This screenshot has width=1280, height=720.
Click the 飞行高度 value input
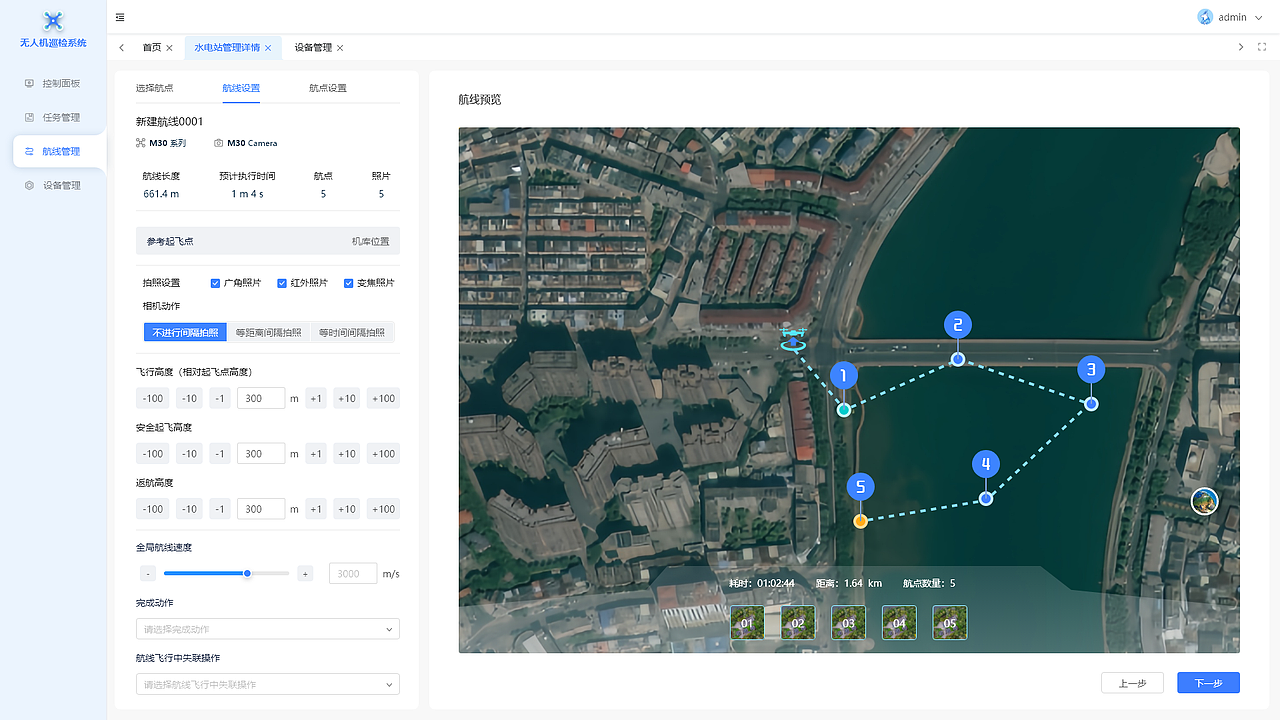(261, 398)
